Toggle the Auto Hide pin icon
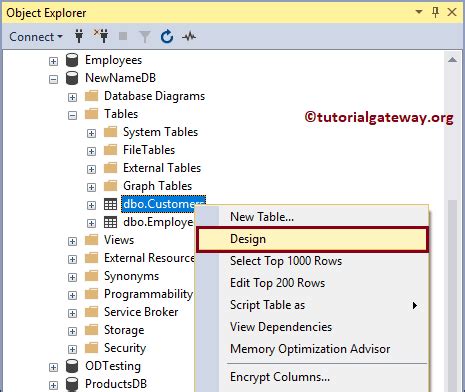Image resolution: width=465 pixels, height=392 pixels. click(435, 12)
